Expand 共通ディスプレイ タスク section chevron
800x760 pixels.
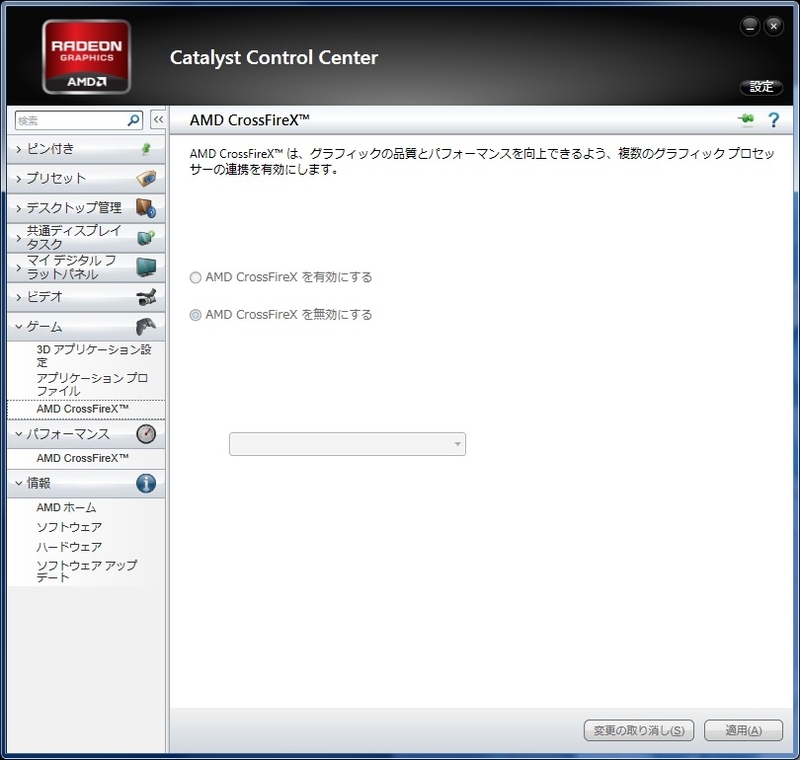point(18,238)
